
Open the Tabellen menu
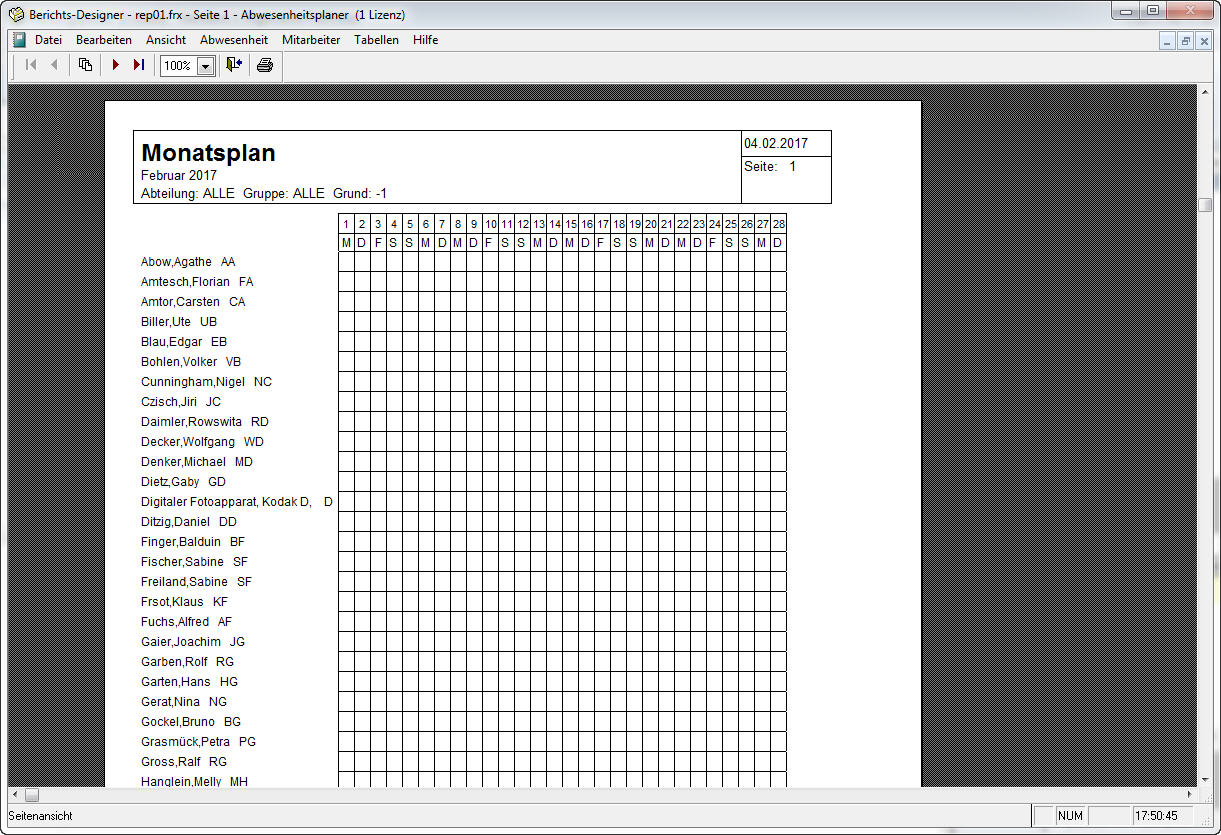point(376,40)
